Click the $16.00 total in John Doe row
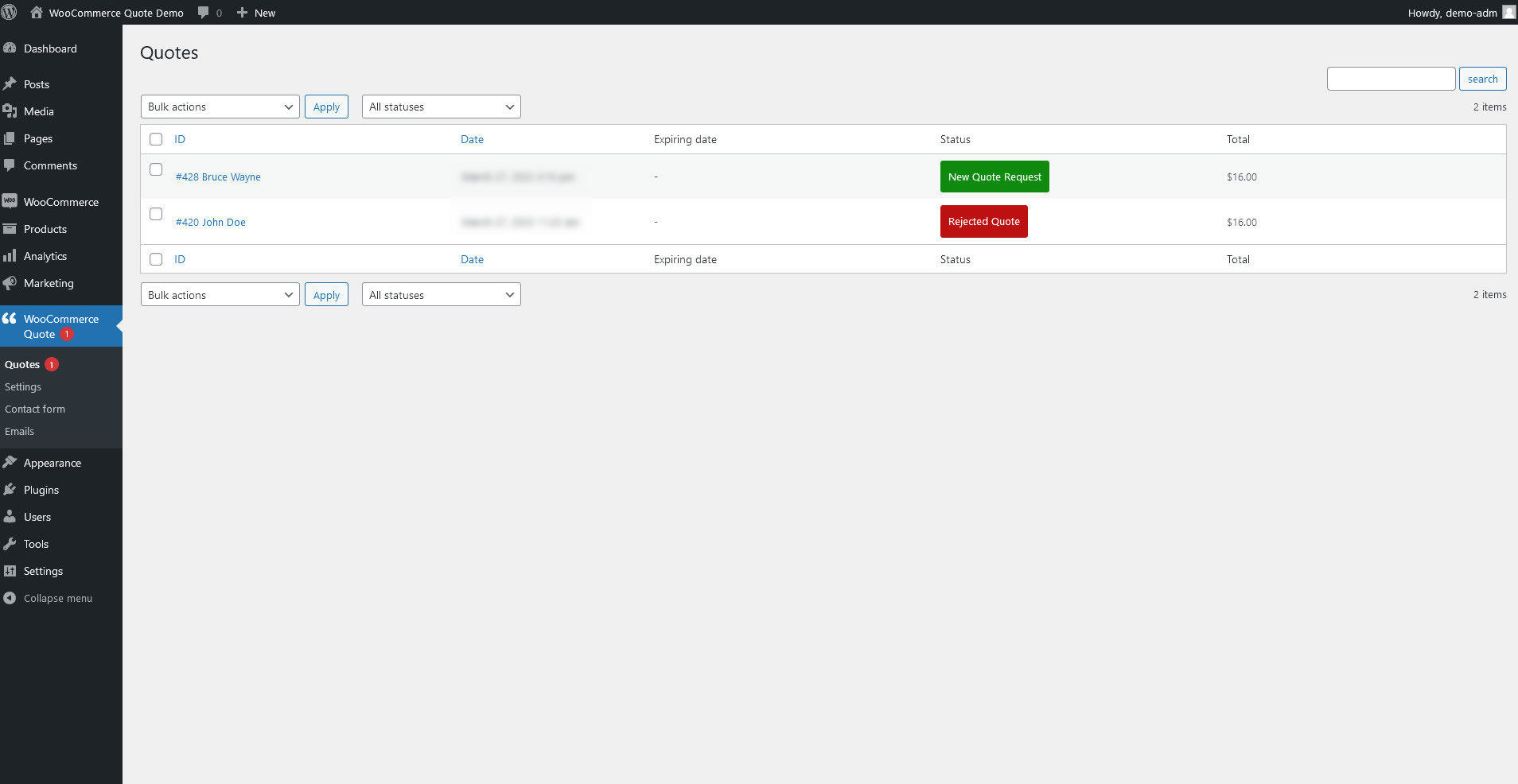 coord(1241,222)
